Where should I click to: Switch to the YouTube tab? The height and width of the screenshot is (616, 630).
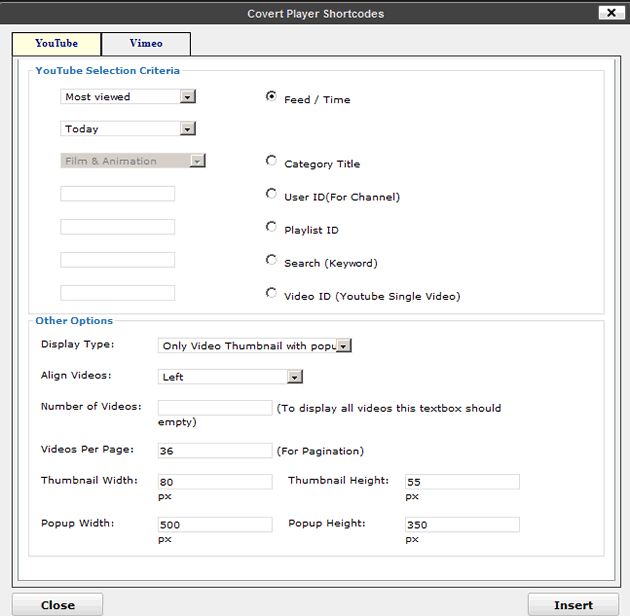coord(57,44)
